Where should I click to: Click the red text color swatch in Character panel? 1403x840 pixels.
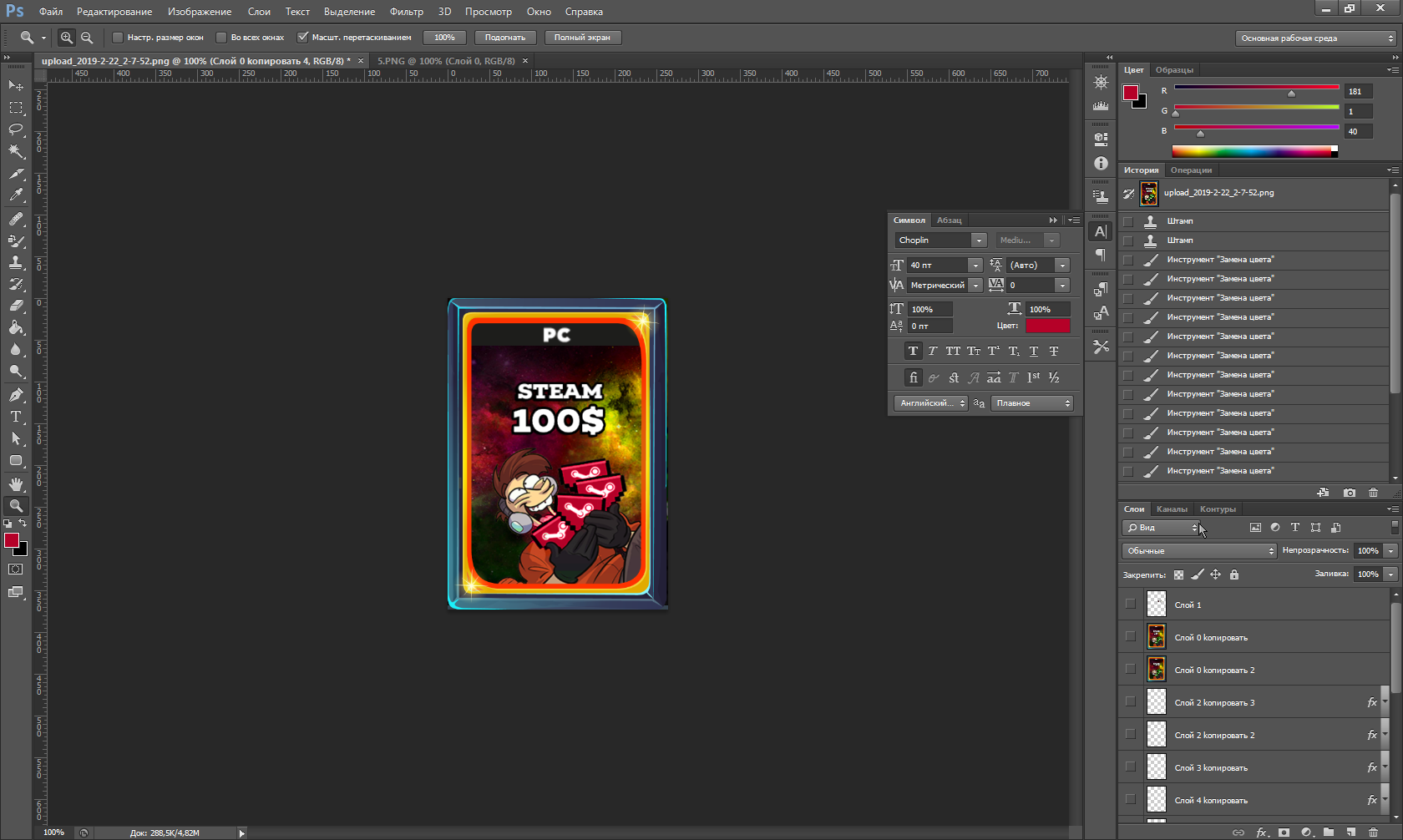tap(1048, 326)
